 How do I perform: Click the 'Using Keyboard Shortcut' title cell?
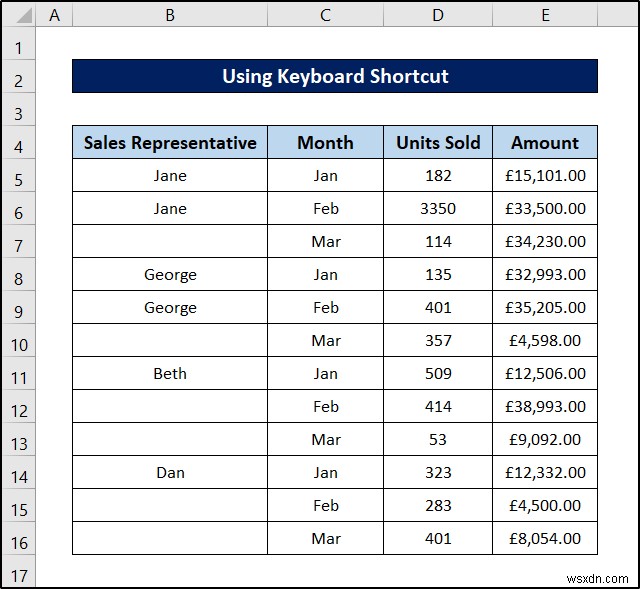(x=335, y=77)
